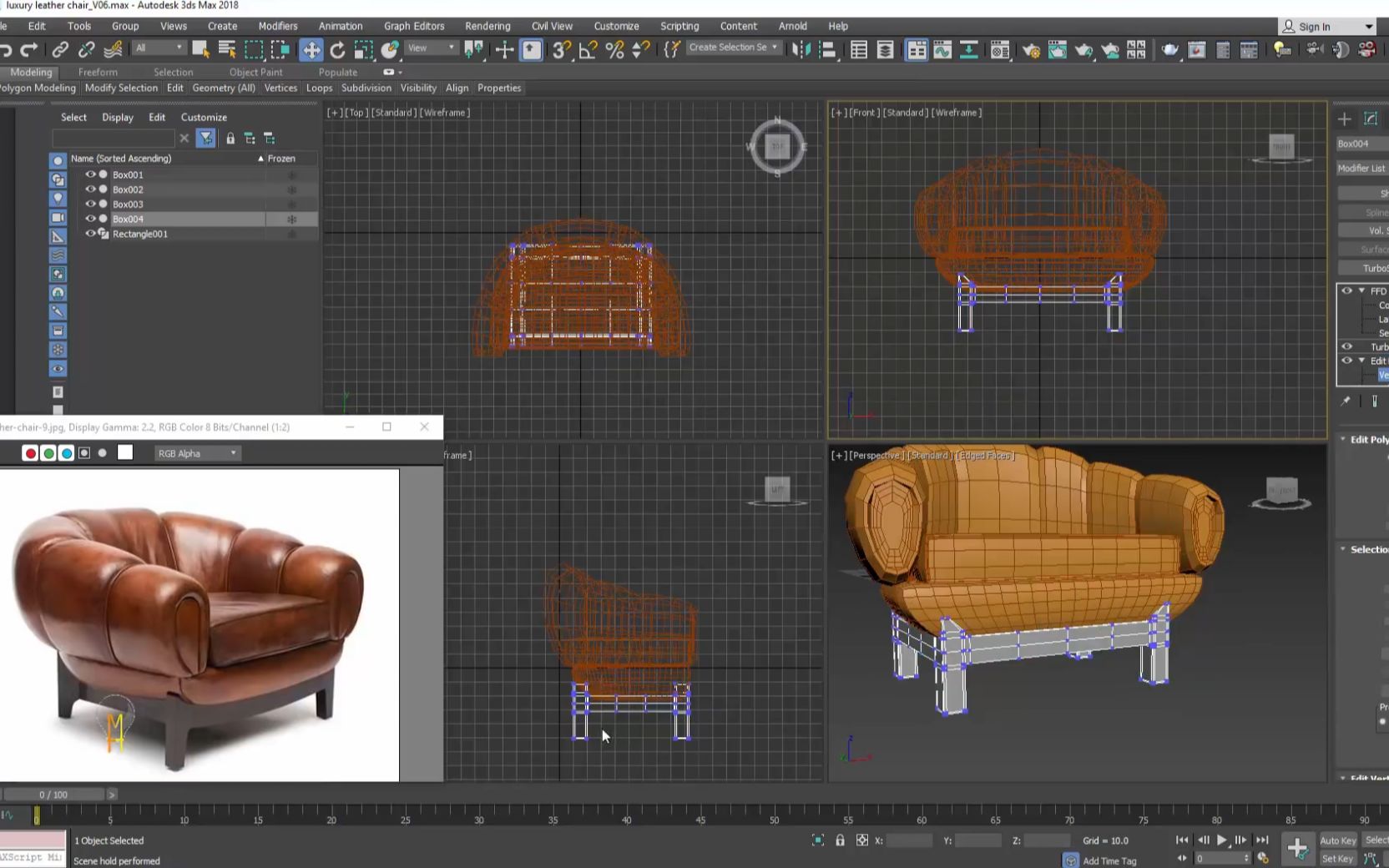Open the Modifier List dropdown
1389x868 pixels.
(1361, 168)
